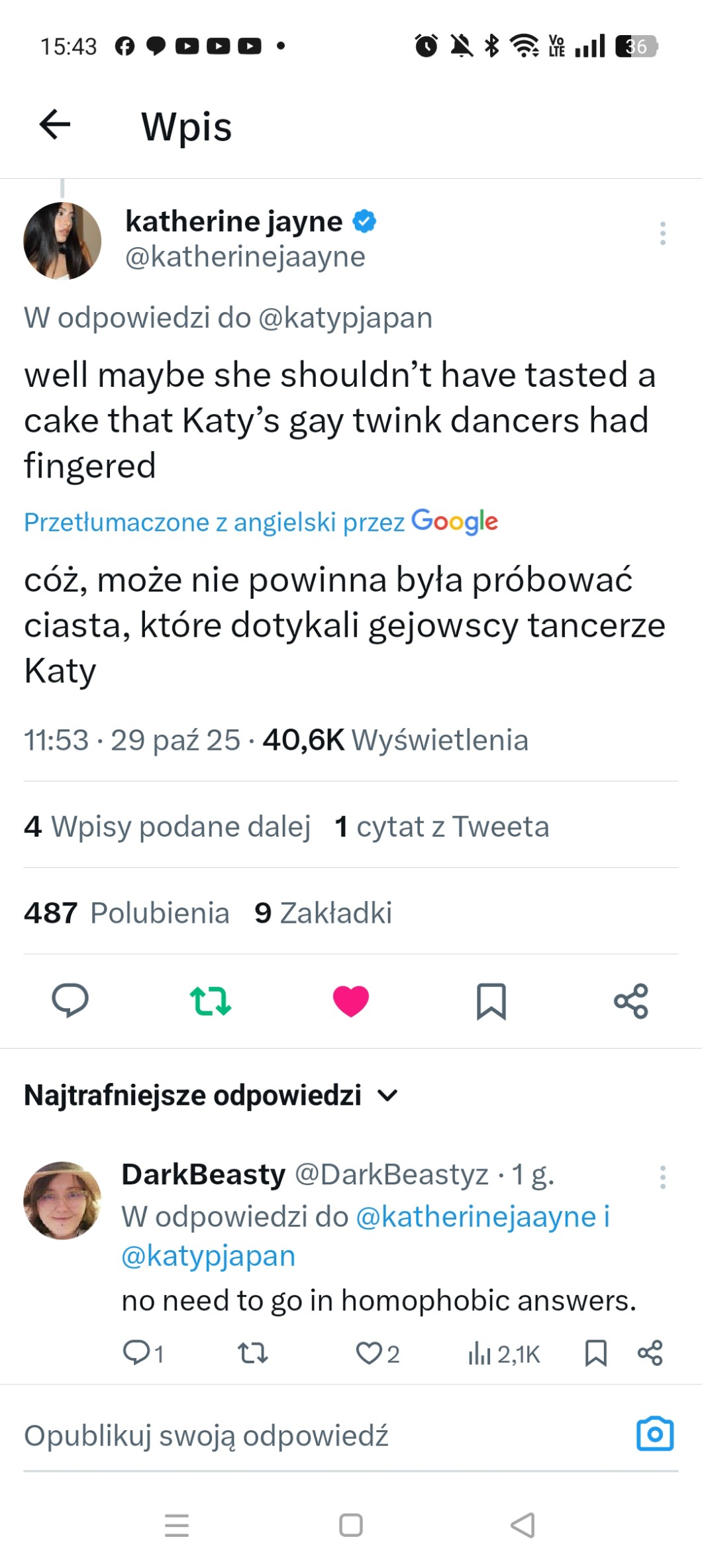
Task: Undo the green repost on main post
Action: click(x=211, y=1000)
